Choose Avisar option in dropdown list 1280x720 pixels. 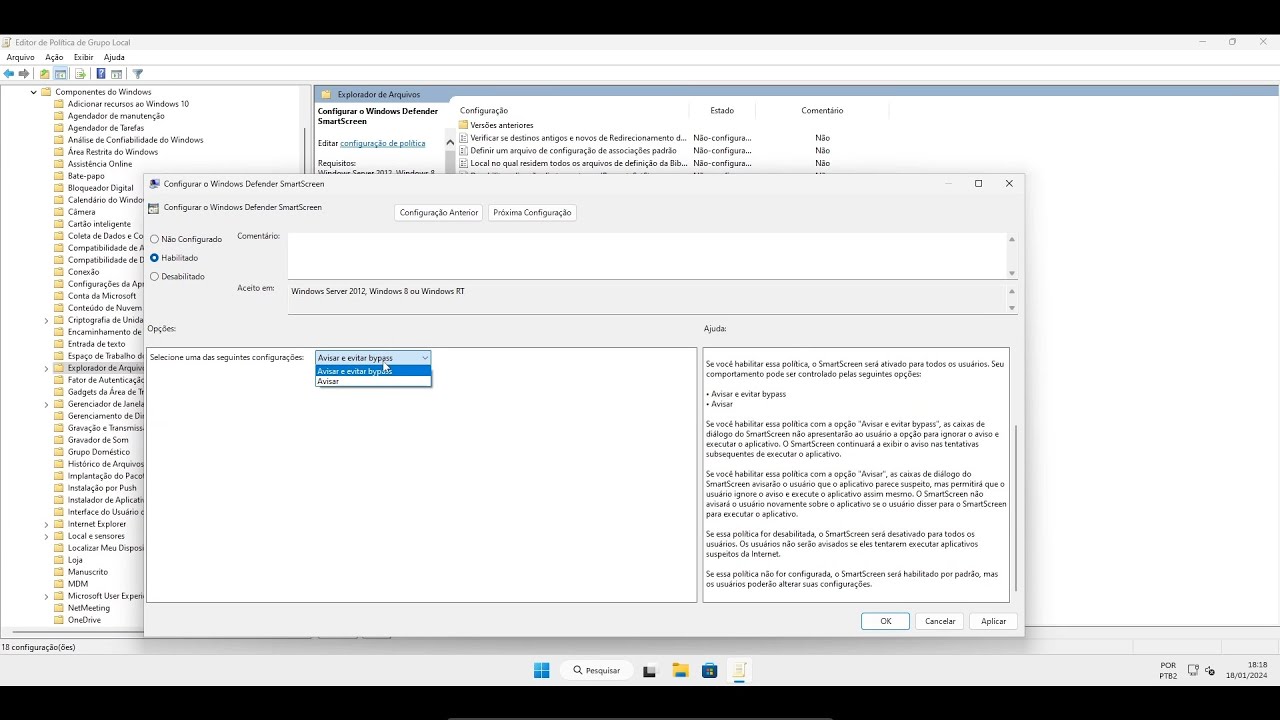373,381
